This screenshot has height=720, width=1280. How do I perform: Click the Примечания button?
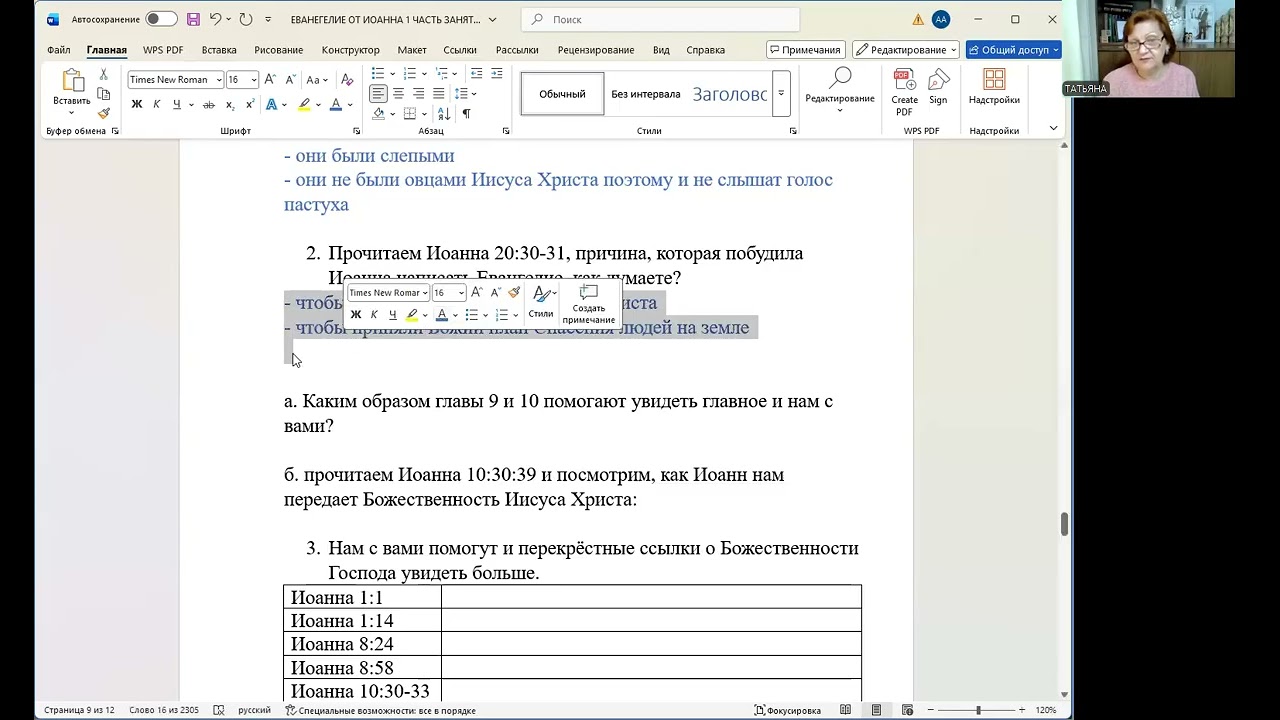(x=805, y=50)
